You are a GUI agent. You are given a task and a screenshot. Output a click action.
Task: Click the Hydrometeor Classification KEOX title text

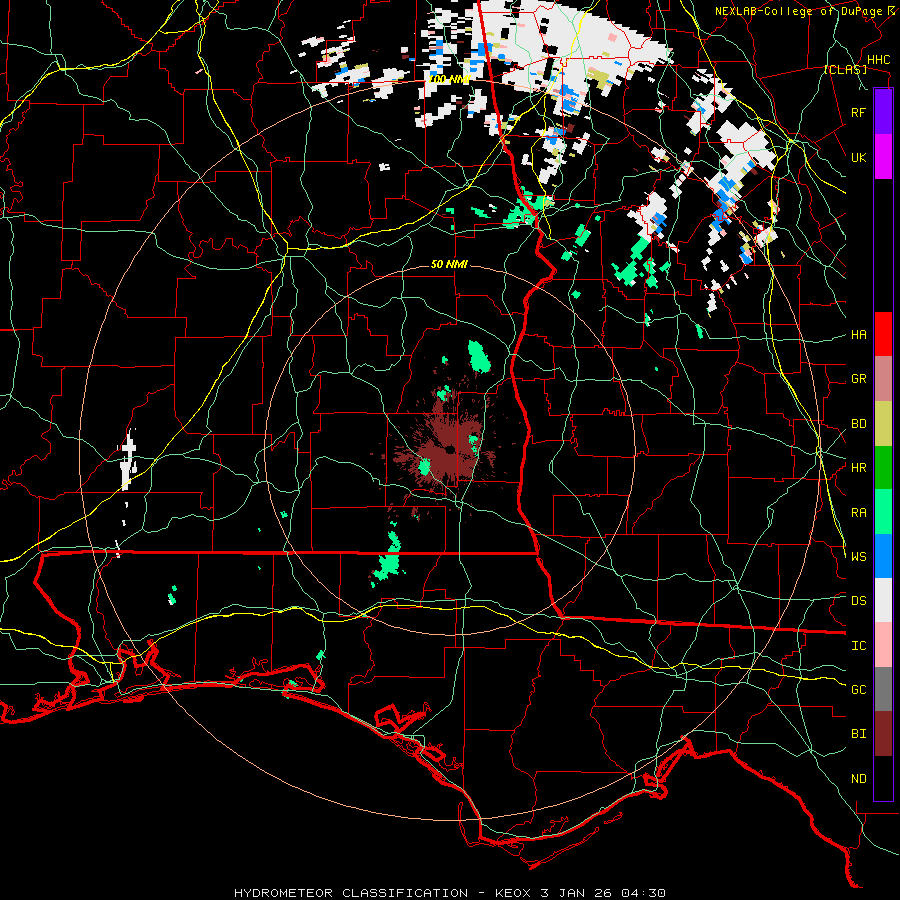click(x=449, y=893)
